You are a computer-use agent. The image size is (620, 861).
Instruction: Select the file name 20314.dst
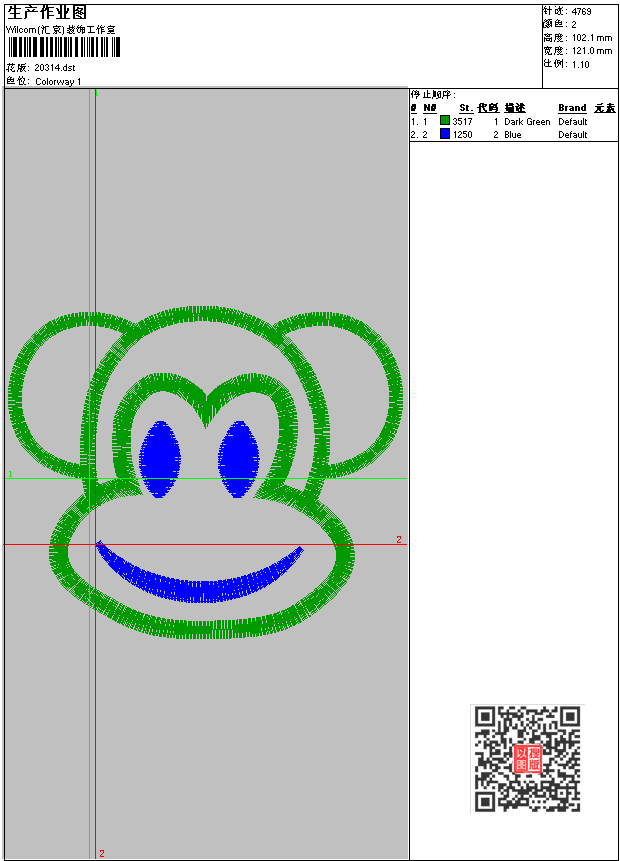tap(55, 68)
